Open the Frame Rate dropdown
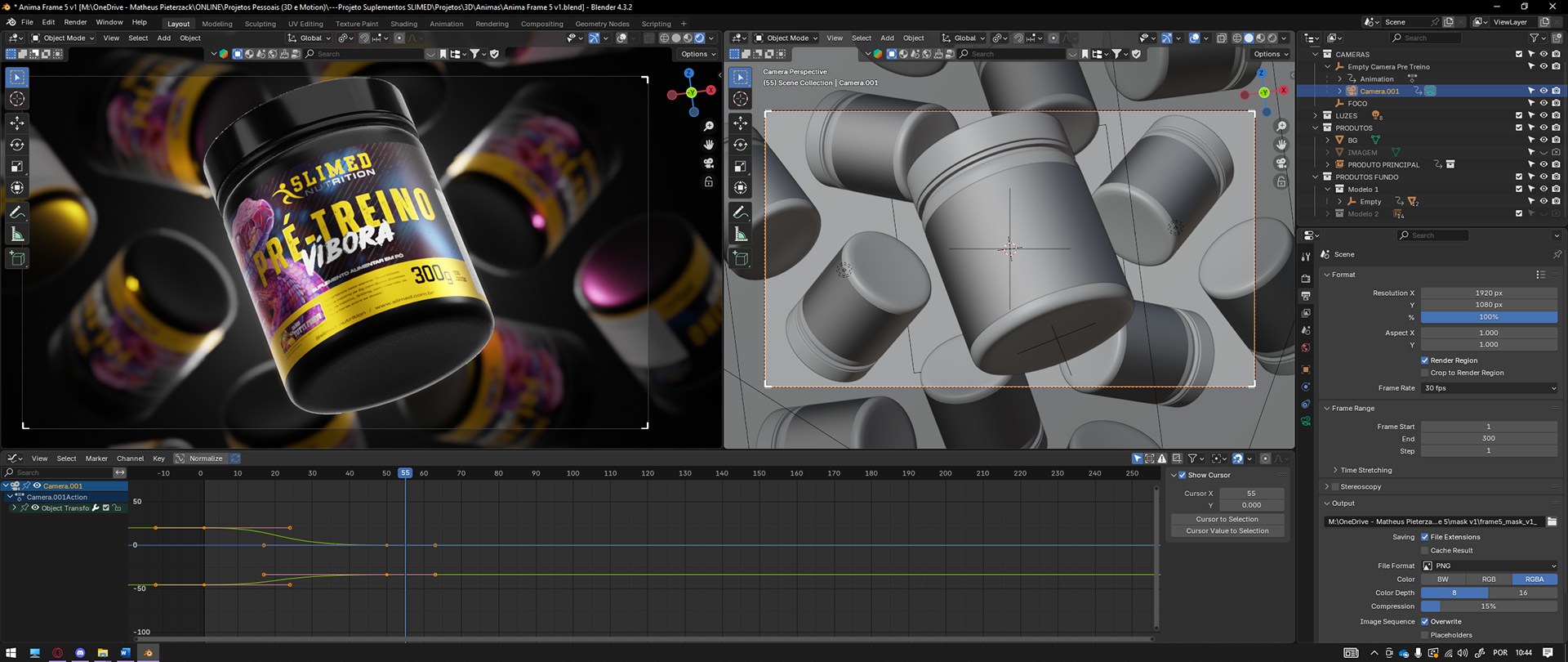The width and height of the screenshot is (1568, 662). 1489,388
